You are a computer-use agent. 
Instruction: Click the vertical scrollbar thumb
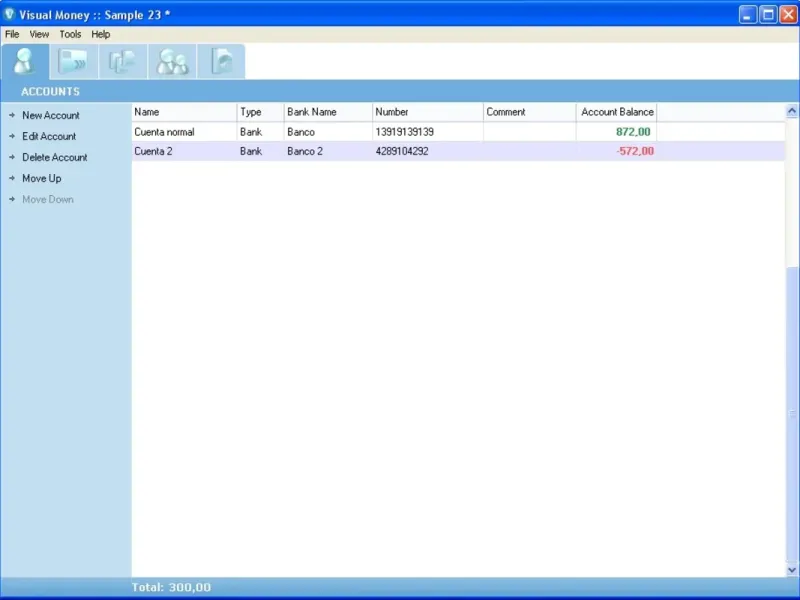coord(792,413)
